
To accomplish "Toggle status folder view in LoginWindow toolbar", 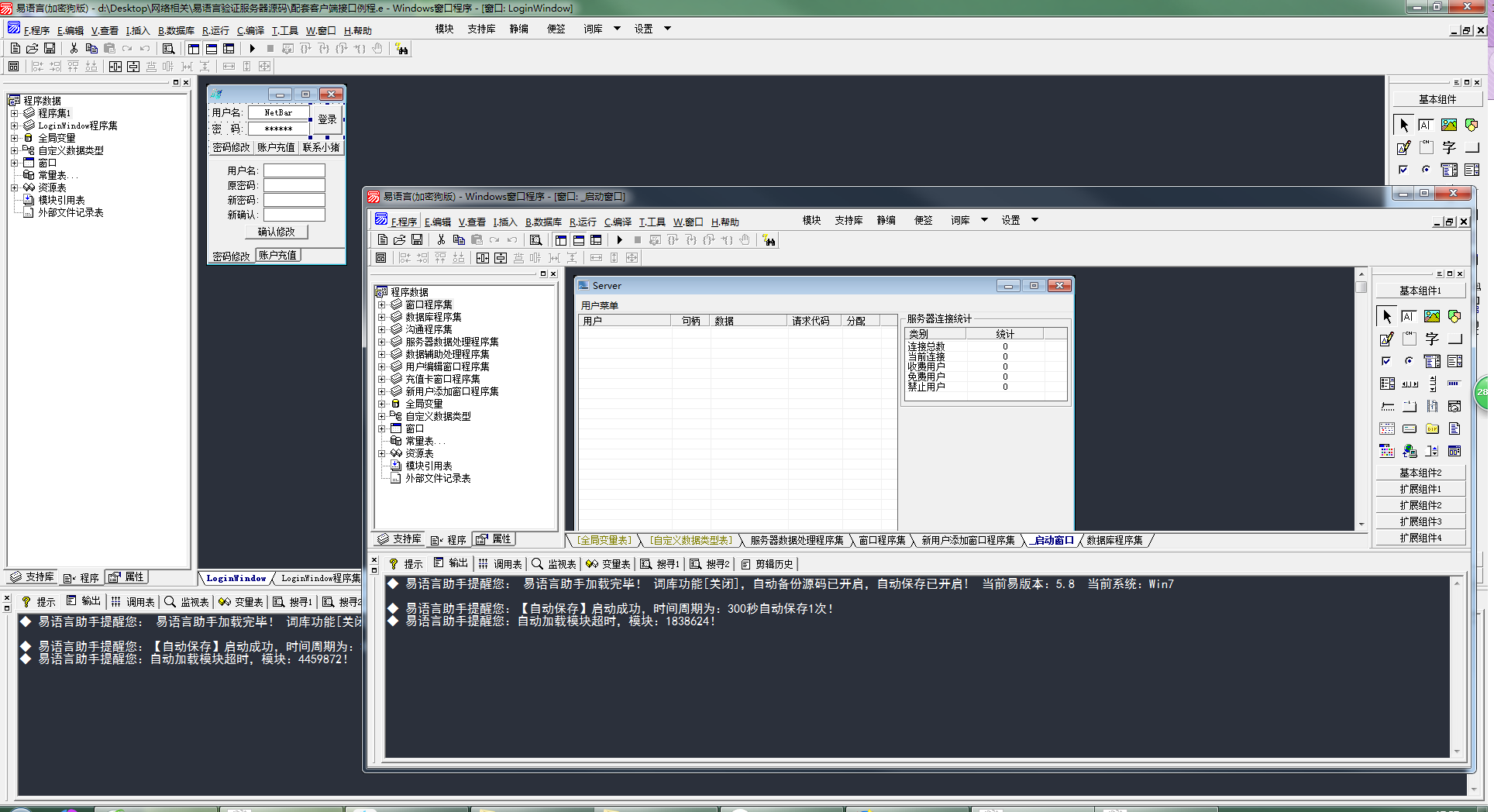I will point(212,48).
